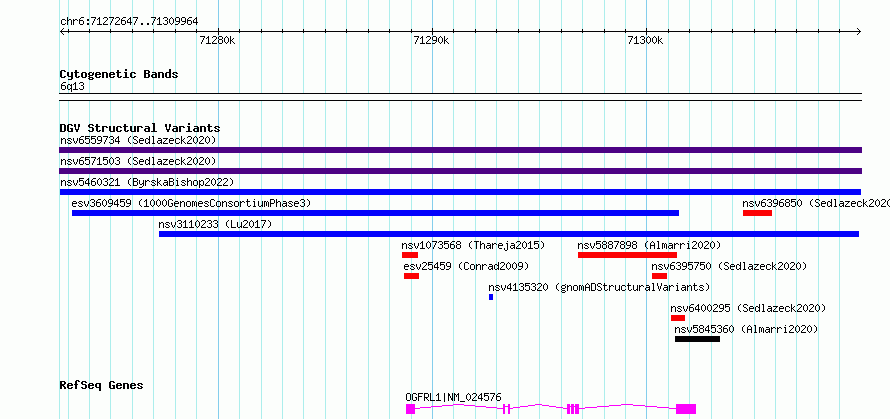Select the nsv1073568 red variant bar

coord(410,255)
